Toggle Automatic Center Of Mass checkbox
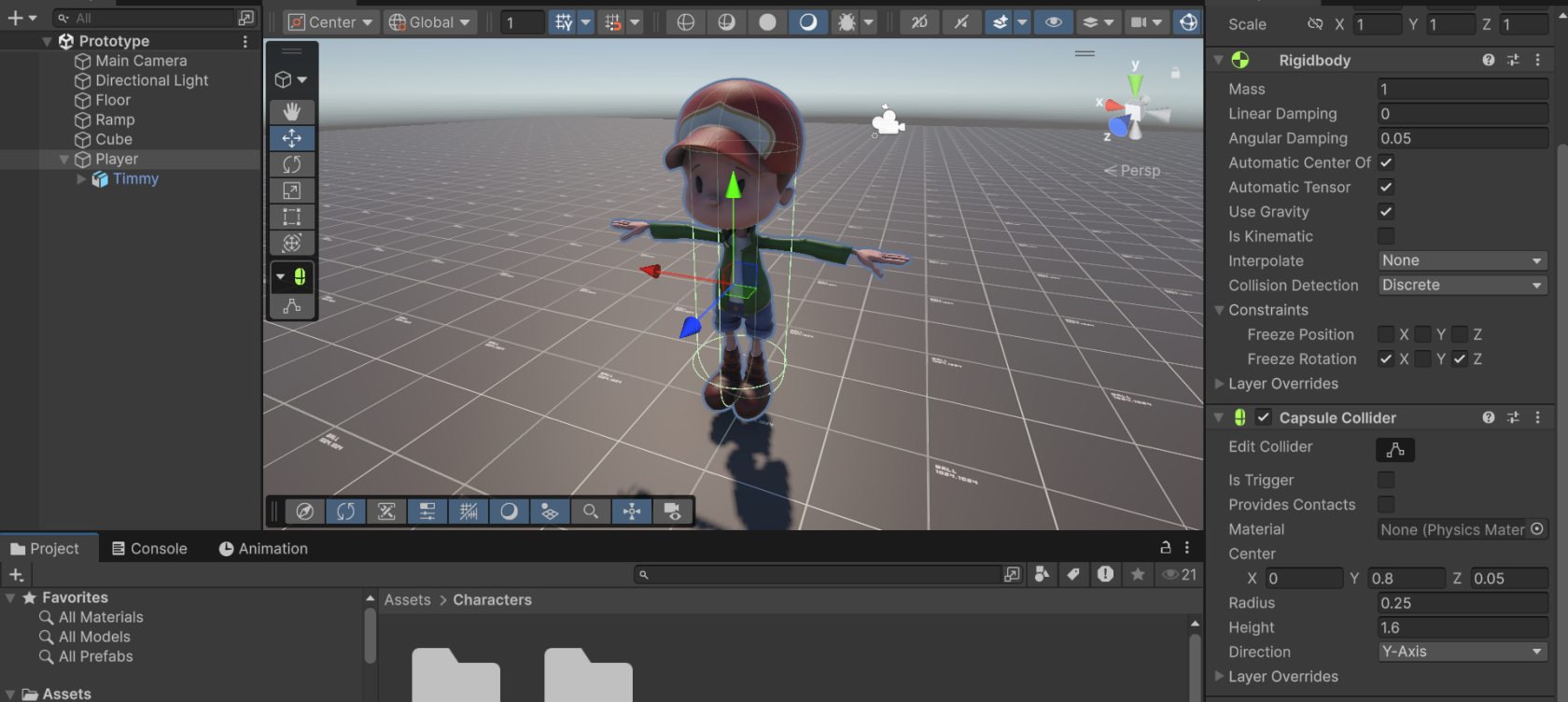Viewport: 1568px width, 702px height. (x=1386, y=162)
